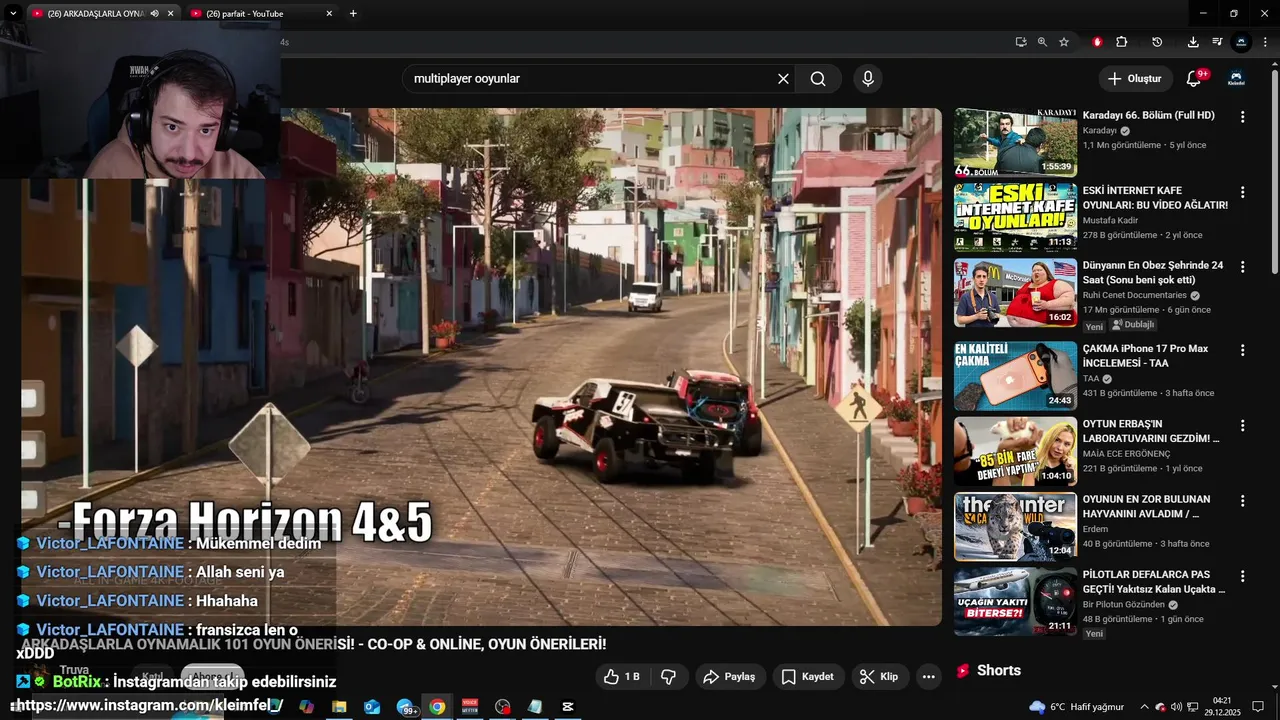Open options for Dünyanın En Obez Şehrinde video
This screenshot has height=720, width=1280.
[x=1243, y=267]
